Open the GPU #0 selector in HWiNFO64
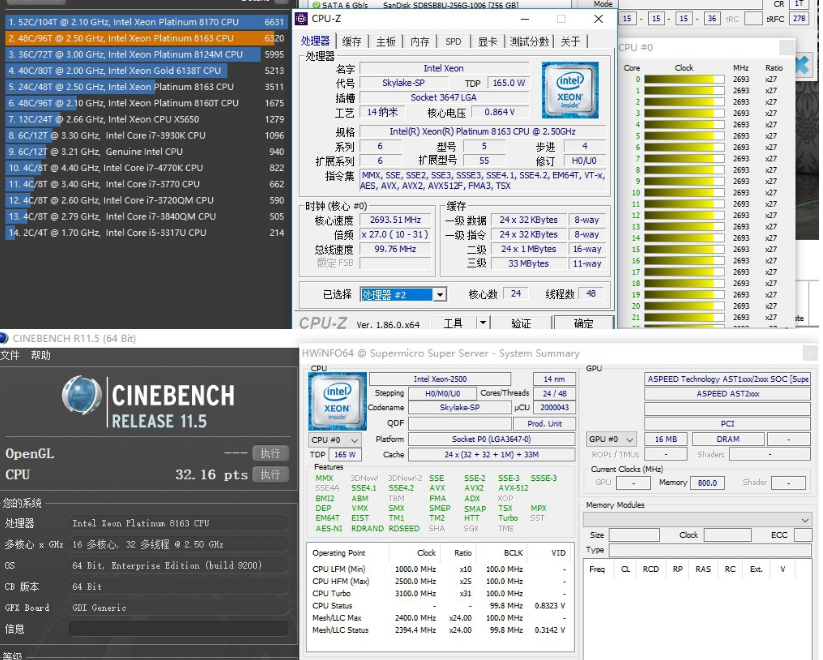 pyautogui.click(x=611, y=439)
